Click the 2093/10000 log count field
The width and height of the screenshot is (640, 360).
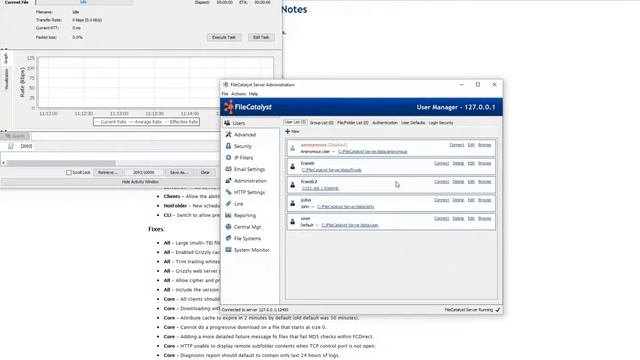[143, 172]
